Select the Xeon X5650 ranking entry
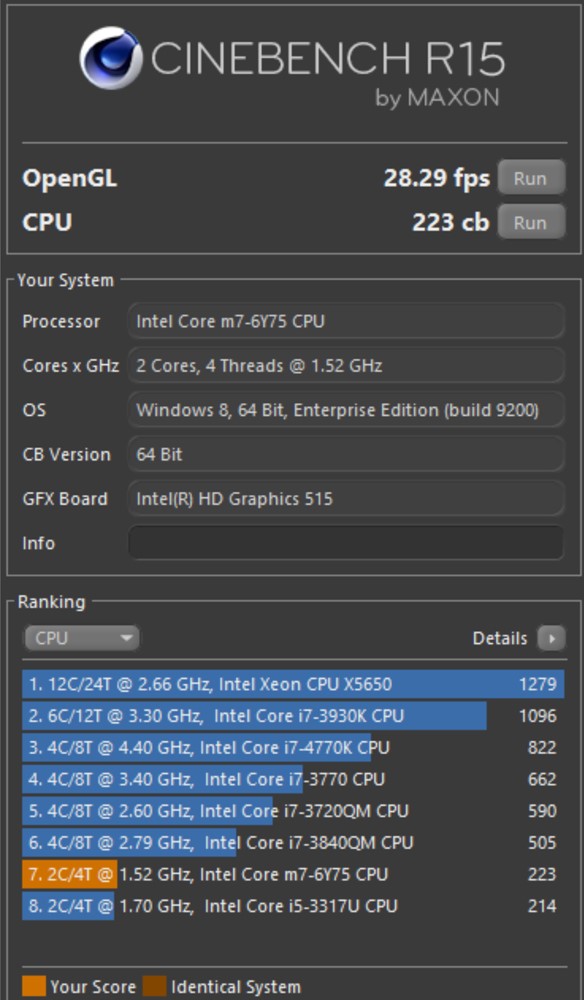The width and height of the screenshot is (584, 1000). click(x=293, y=684)
